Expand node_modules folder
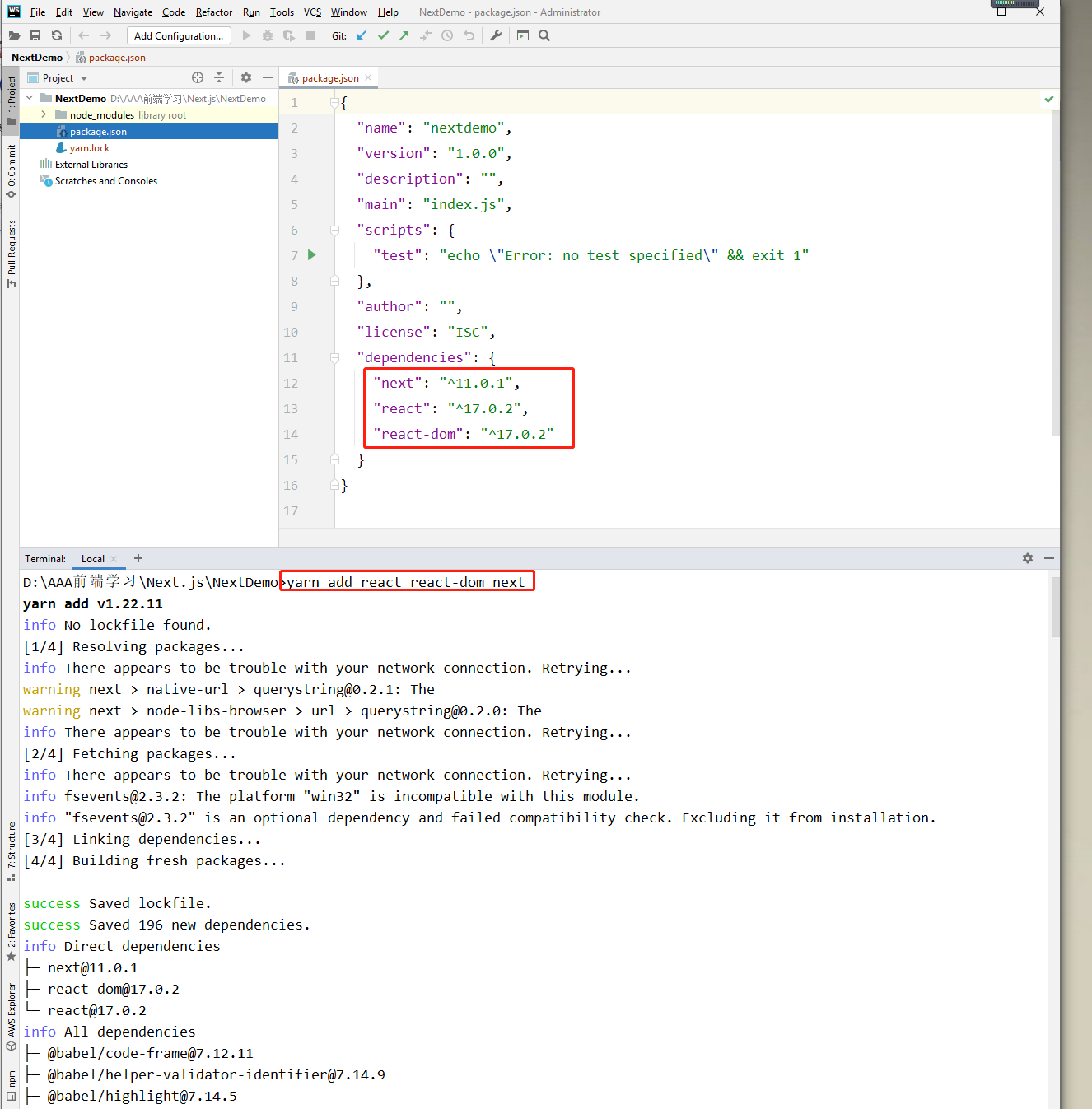 (x=44, y=114)
